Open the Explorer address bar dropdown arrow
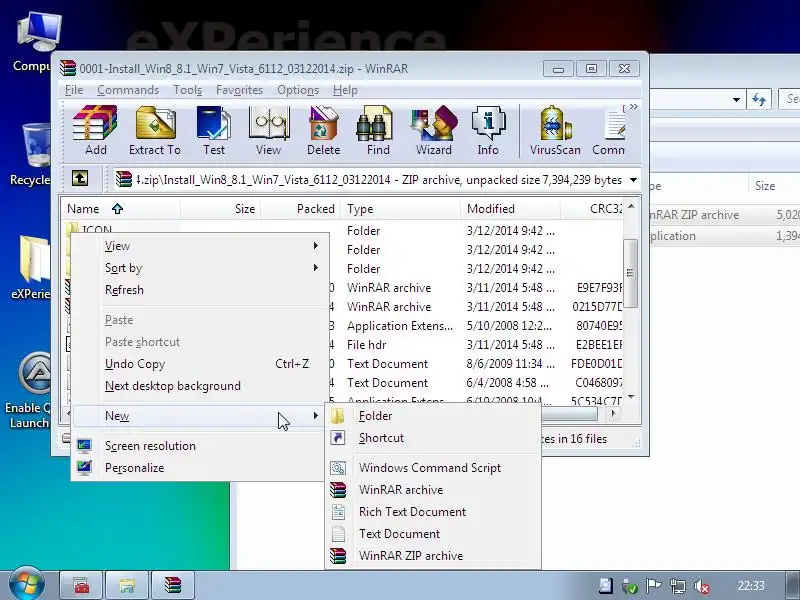The width and height of the screenshot is (800, 600). (736, 99)
